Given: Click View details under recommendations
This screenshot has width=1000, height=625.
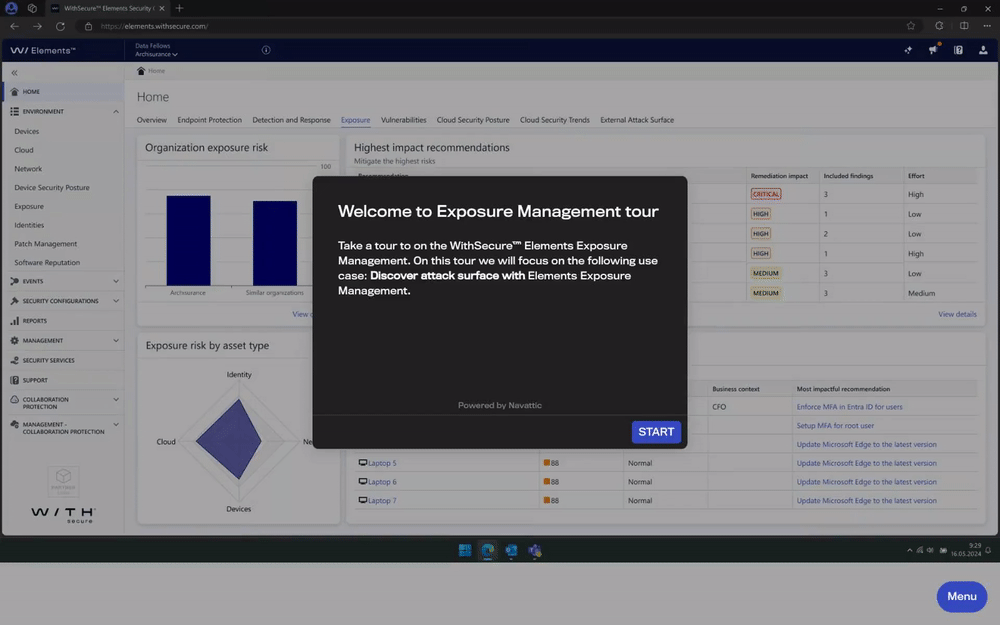Looking at the screenshot, I should point(957,314).
